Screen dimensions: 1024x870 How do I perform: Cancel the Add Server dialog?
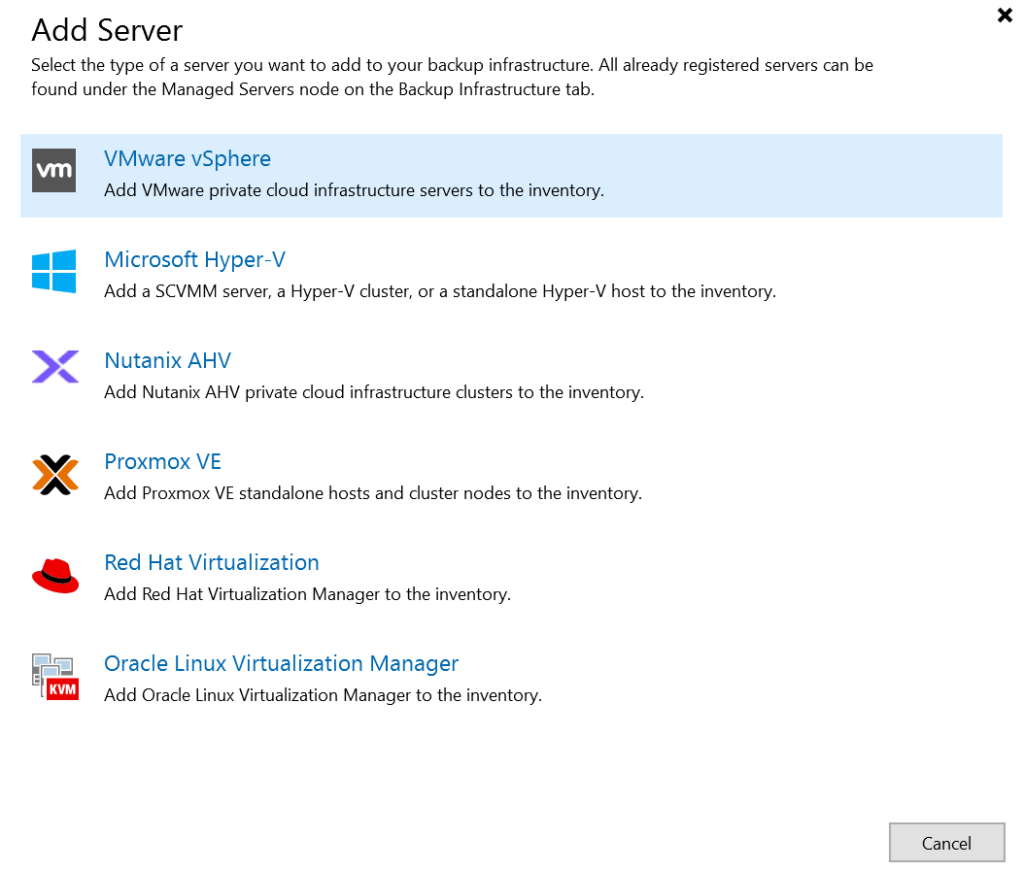946,843
